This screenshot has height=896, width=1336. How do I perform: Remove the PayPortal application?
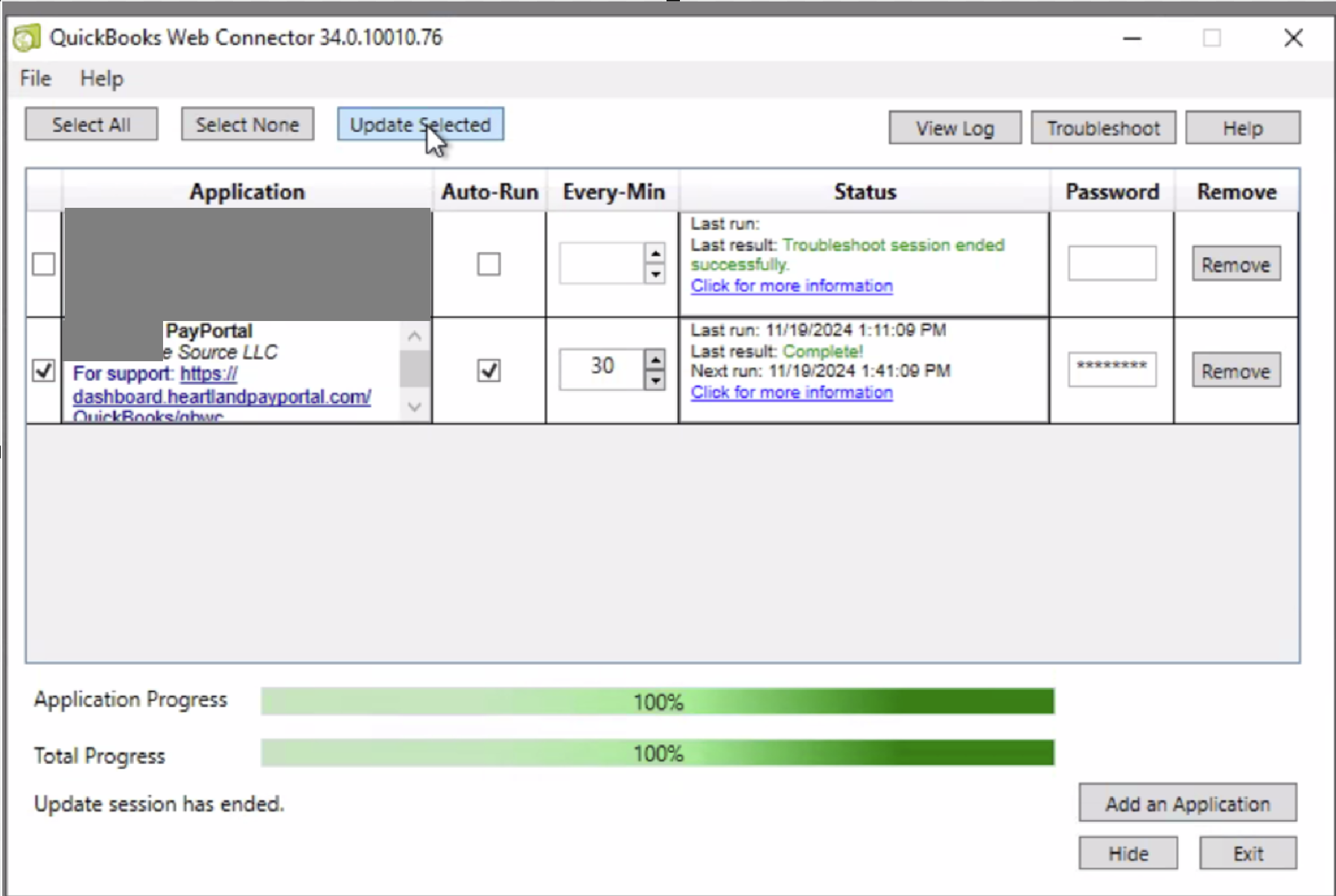pyautogui.click(x=1236, y=370)
